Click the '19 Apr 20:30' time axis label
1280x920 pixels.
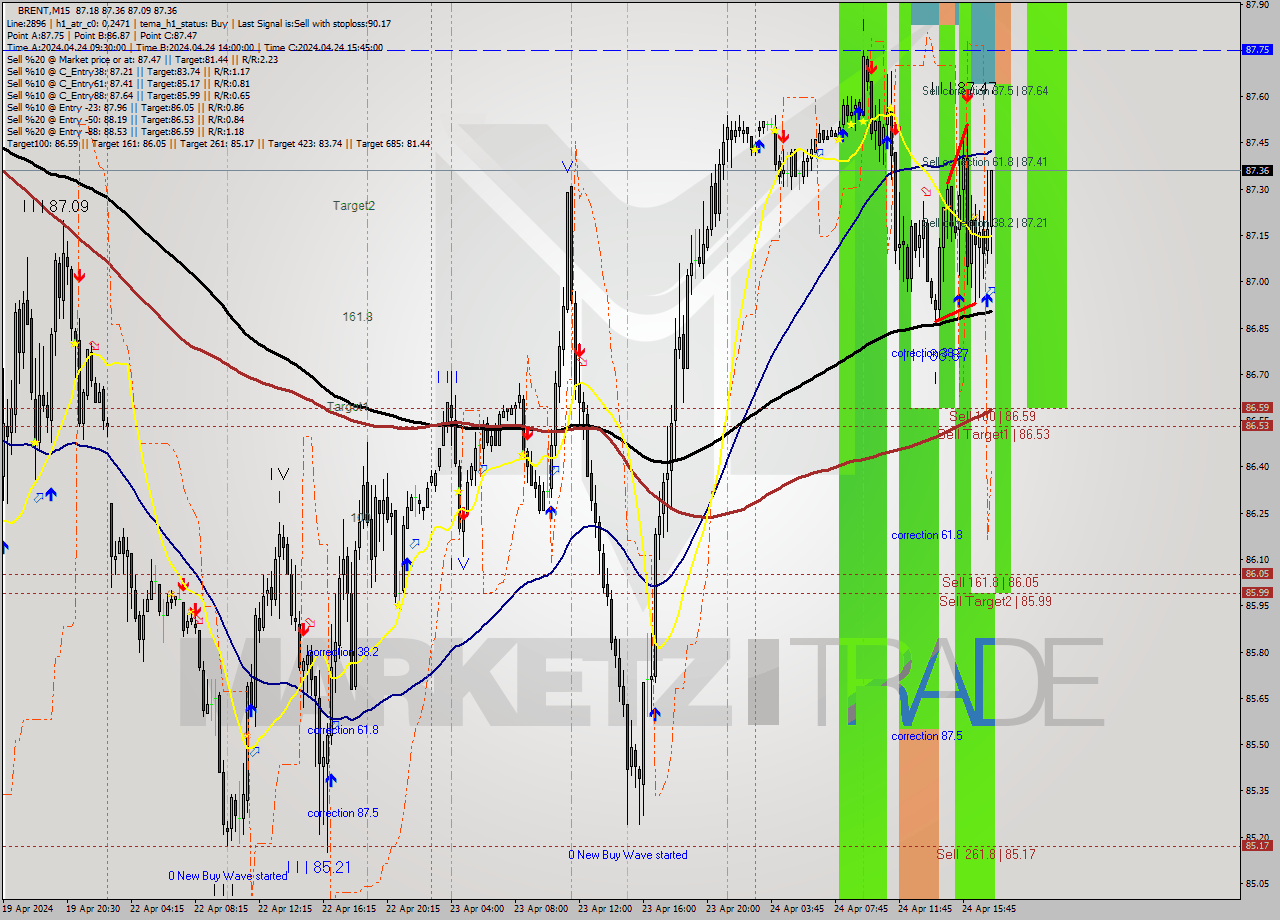pyautogui.click(x=93, y=909)
